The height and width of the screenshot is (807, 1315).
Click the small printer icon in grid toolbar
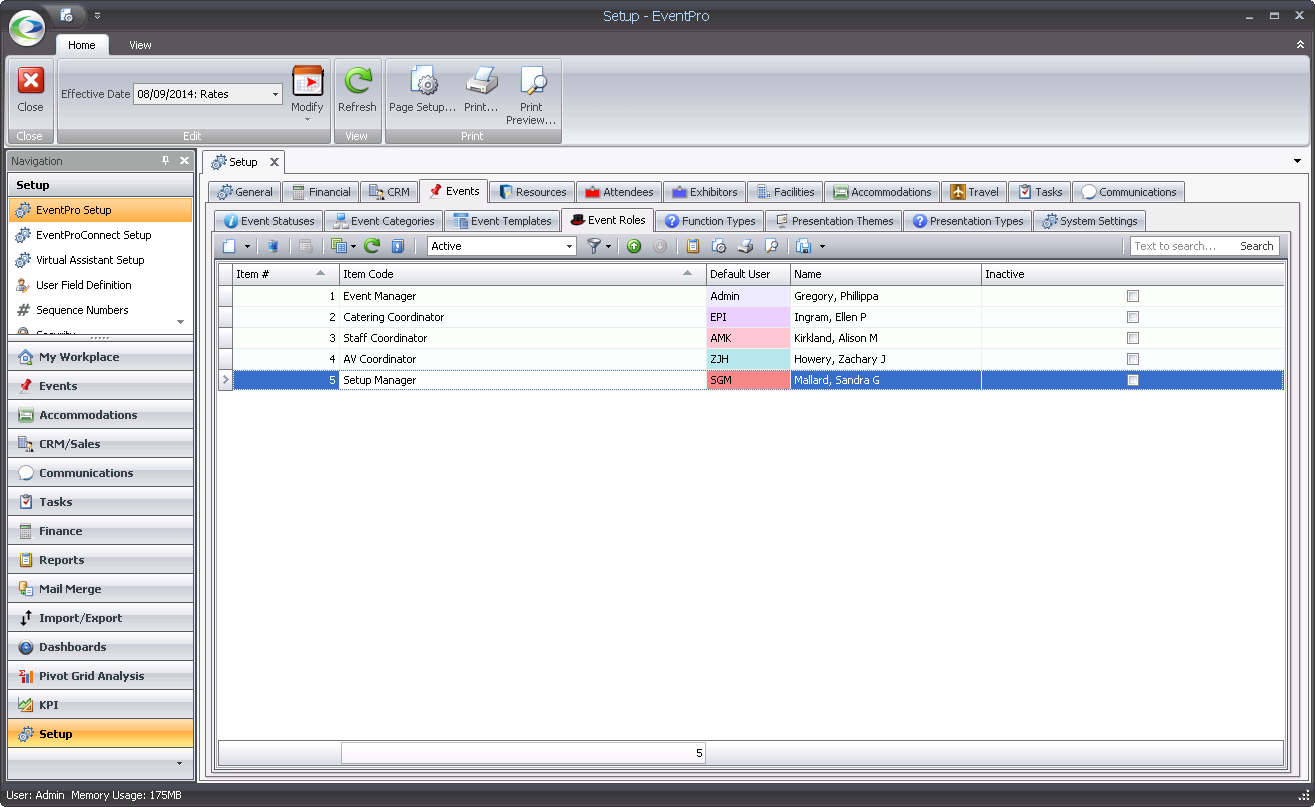745,246
